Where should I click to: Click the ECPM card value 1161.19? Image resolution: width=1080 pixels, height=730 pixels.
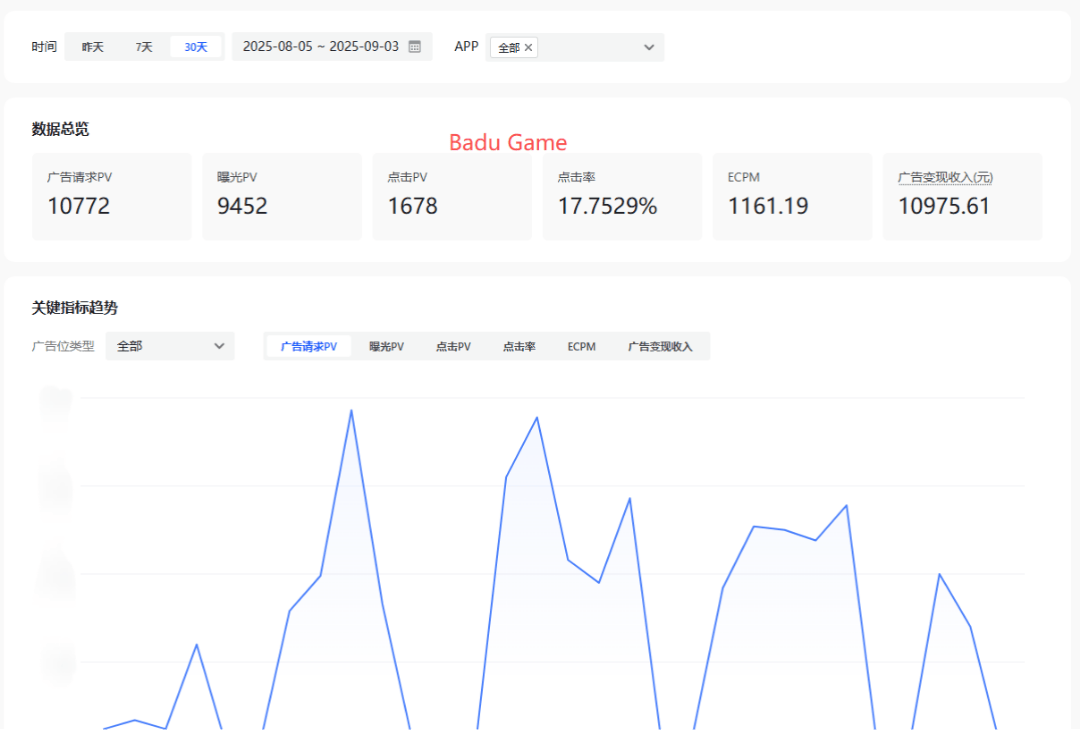point(768,206)
